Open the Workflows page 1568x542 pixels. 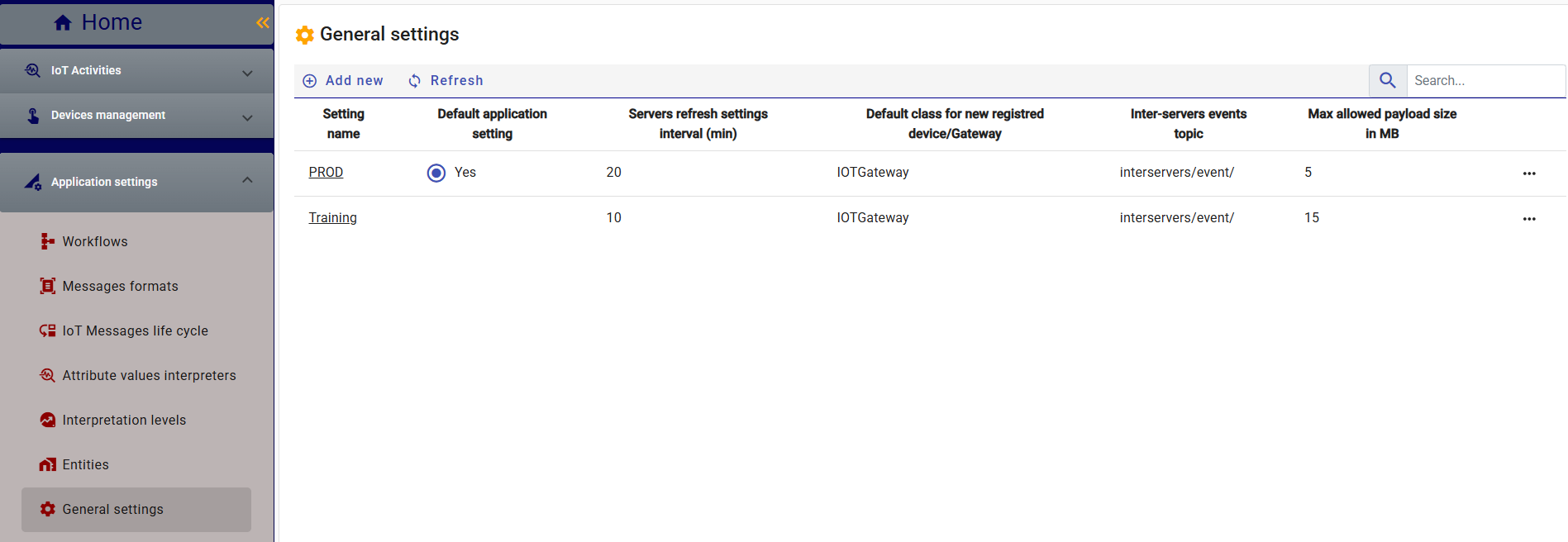coord(94,241)
